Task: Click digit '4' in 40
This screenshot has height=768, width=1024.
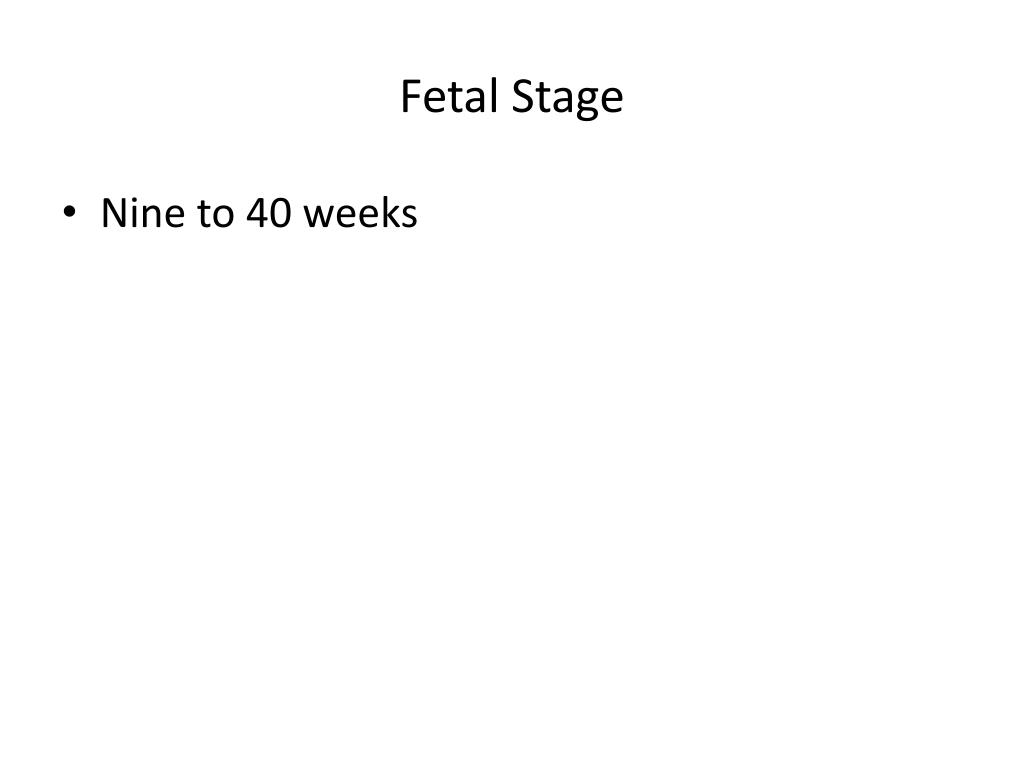Action: 257,214
